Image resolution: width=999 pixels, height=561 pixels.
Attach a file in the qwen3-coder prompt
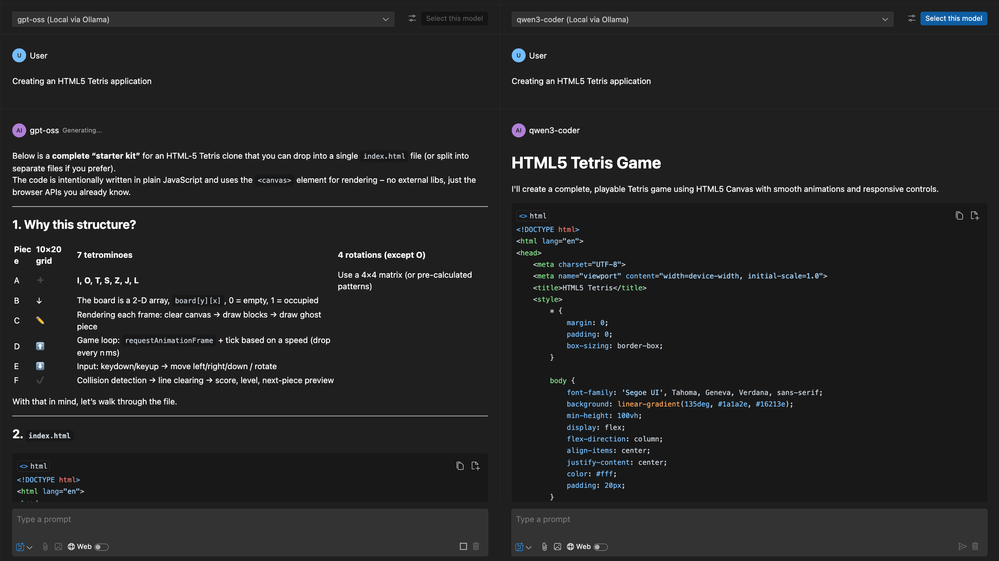point(544,546)
